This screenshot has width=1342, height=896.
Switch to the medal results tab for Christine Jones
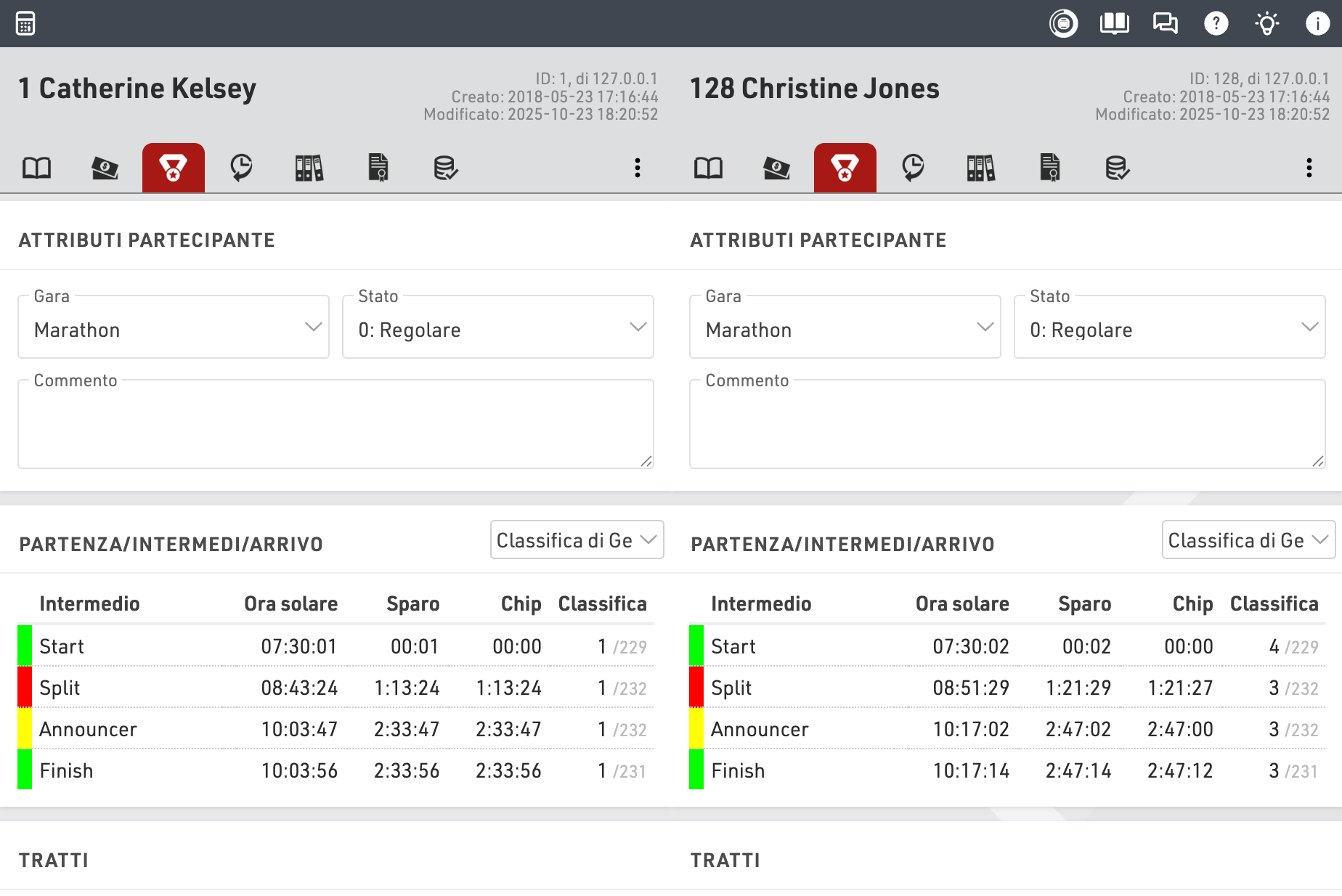pos(845,168)
